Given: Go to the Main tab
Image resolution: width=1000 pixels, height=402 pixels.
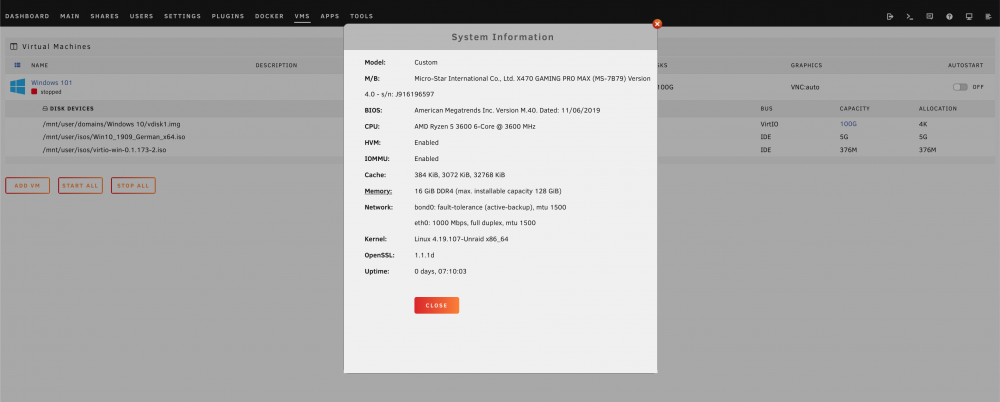Looking at the screenshot, I should click(70, 17).
